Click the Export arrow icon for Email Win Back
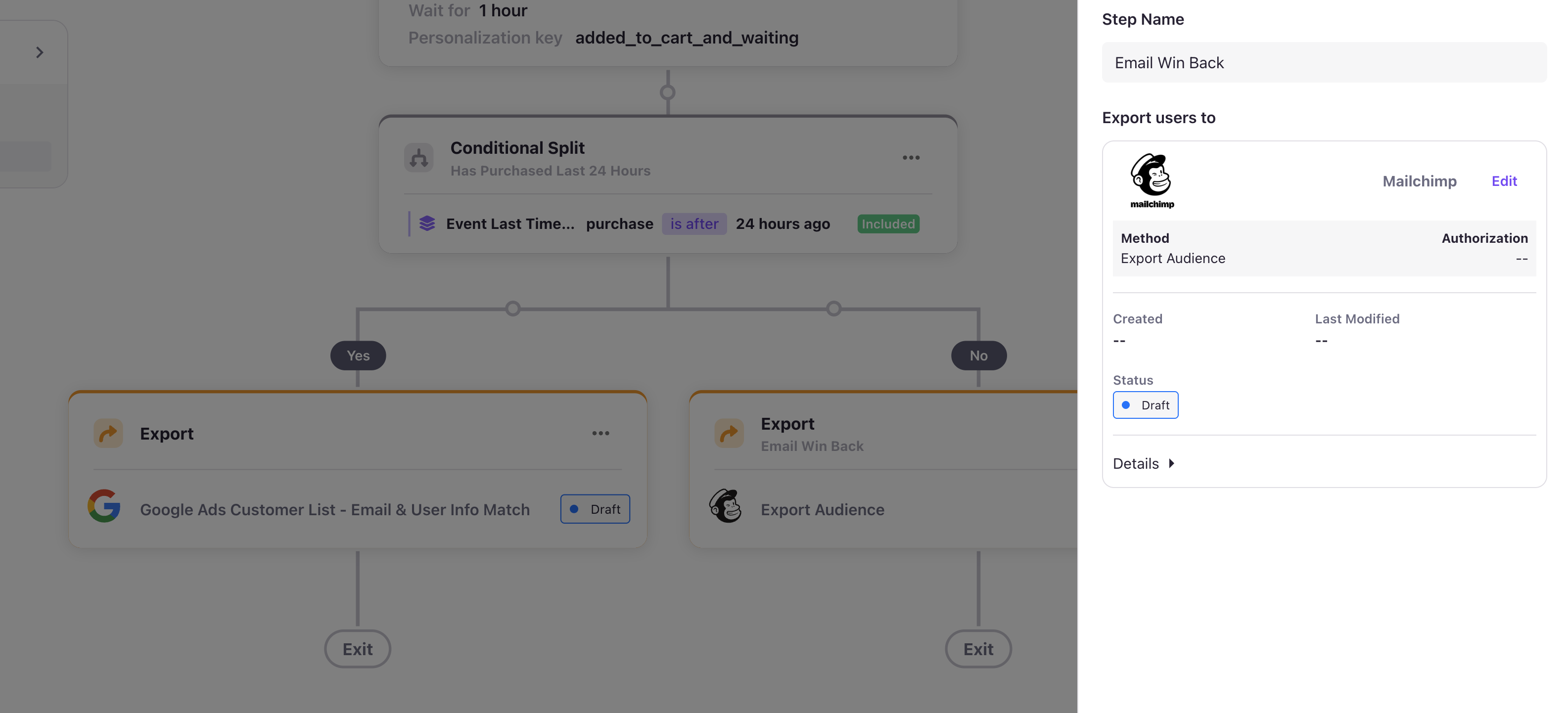This screenshot has height=713, width=1568. (x=729, y=433)
